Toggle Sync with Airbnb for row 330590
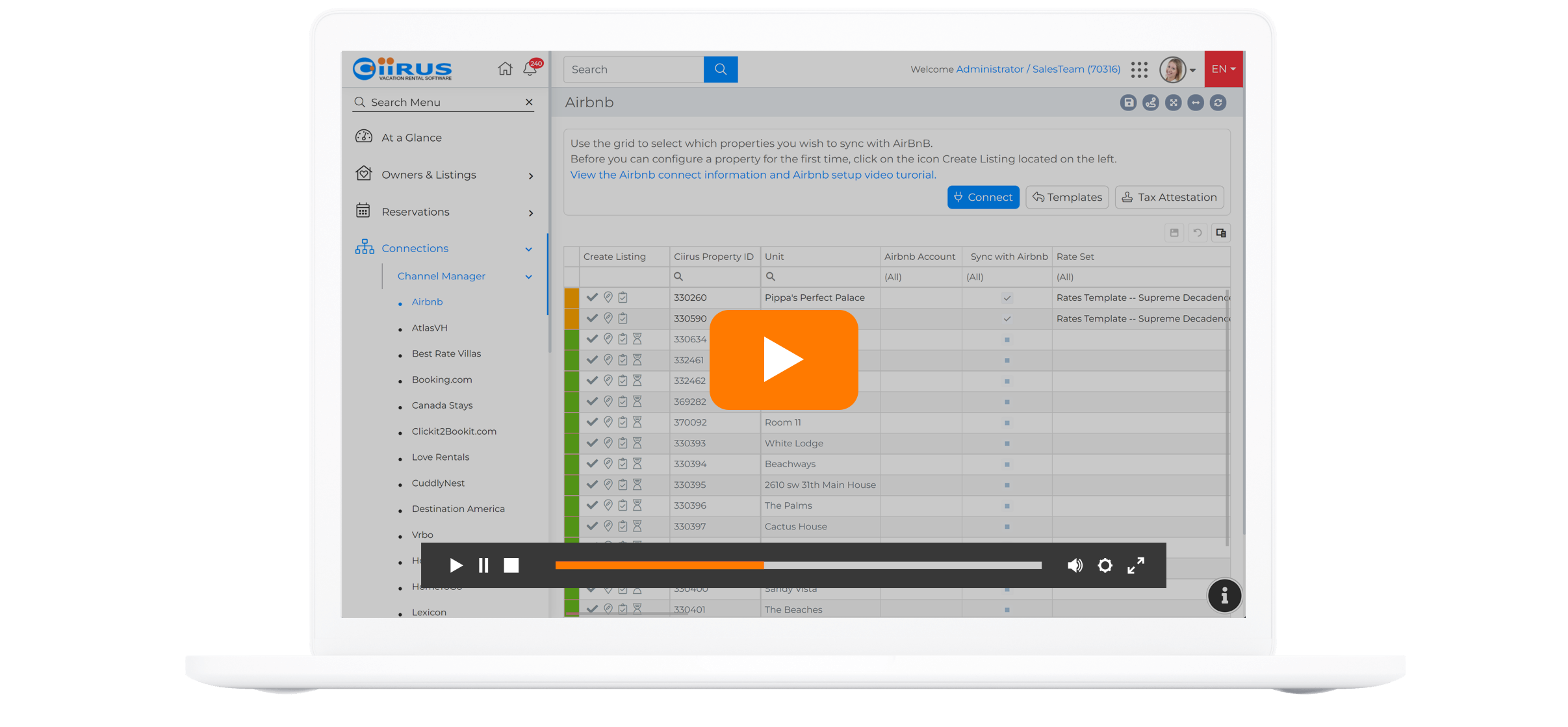Screen dimensions: 1568x727 [x=1007, y=318]
